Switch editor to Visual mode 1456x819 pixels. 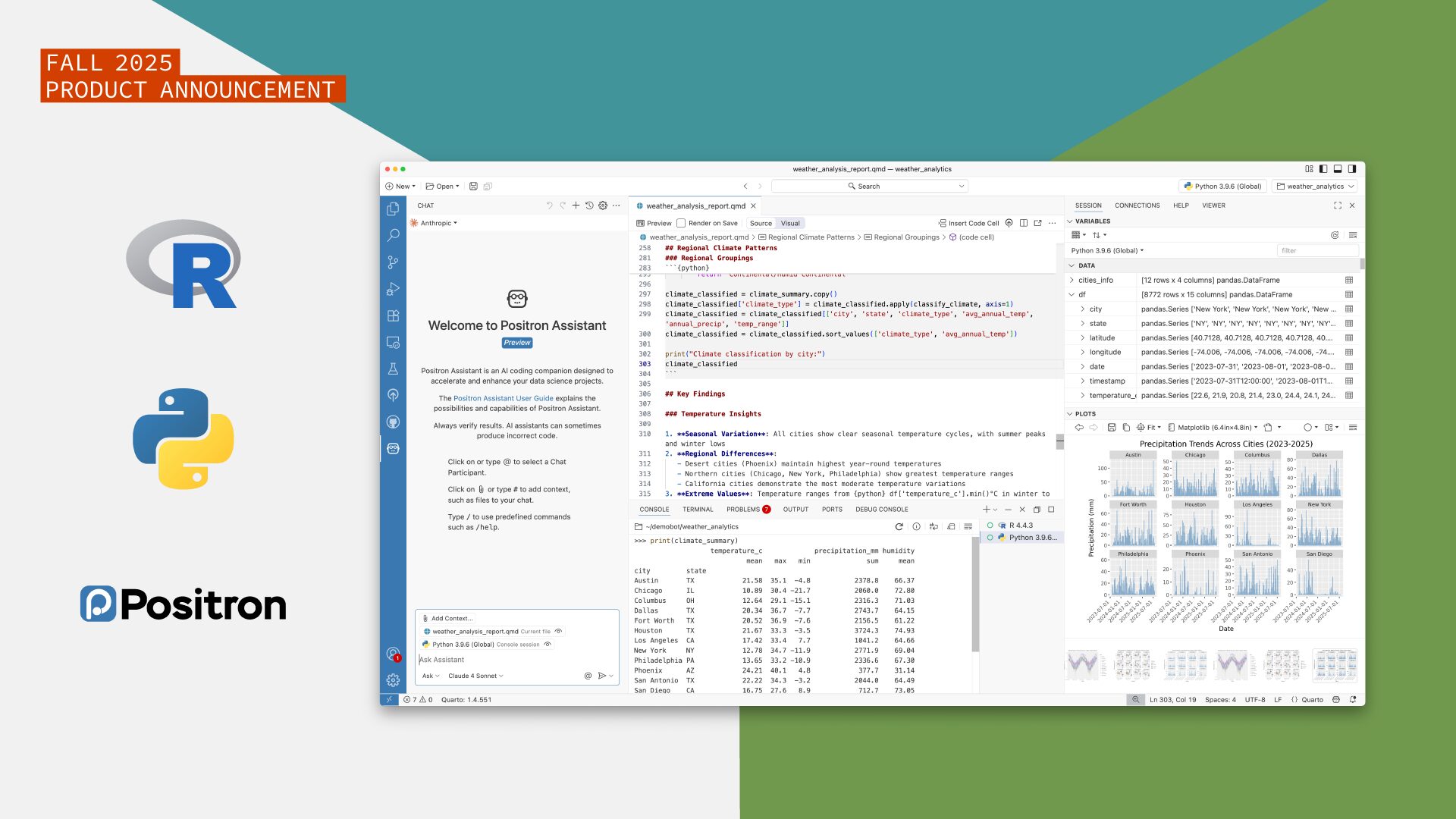point(790,223)
